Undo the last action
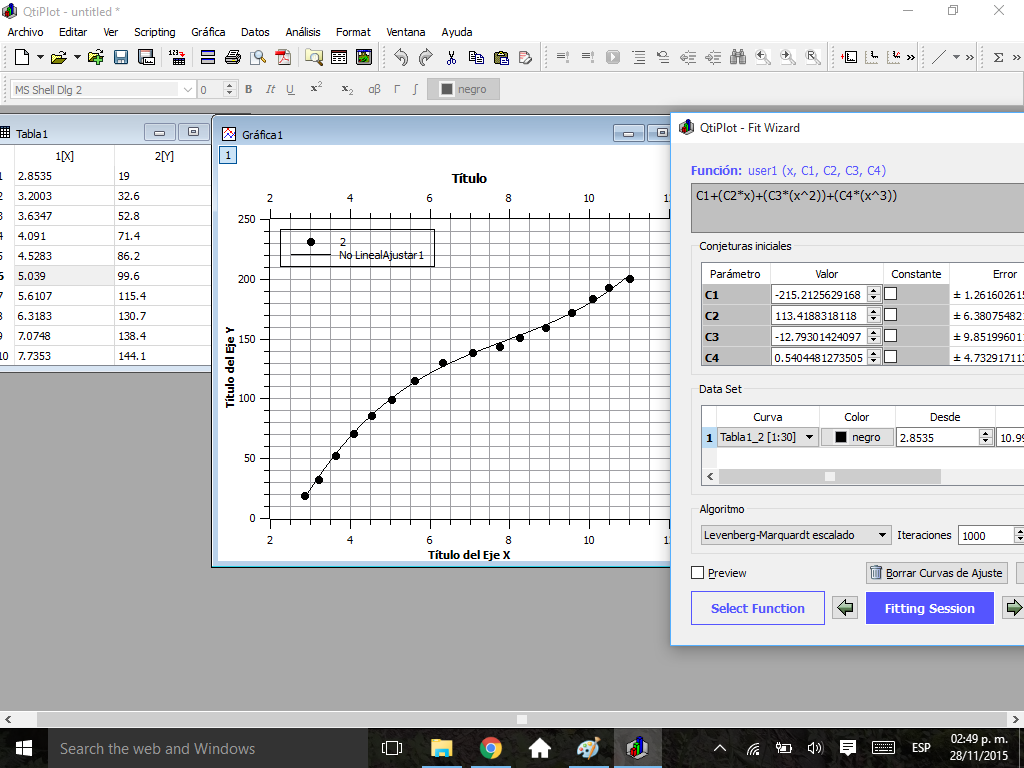The image size is (1024, 768). pyautogui.click(x=401, y=57)
